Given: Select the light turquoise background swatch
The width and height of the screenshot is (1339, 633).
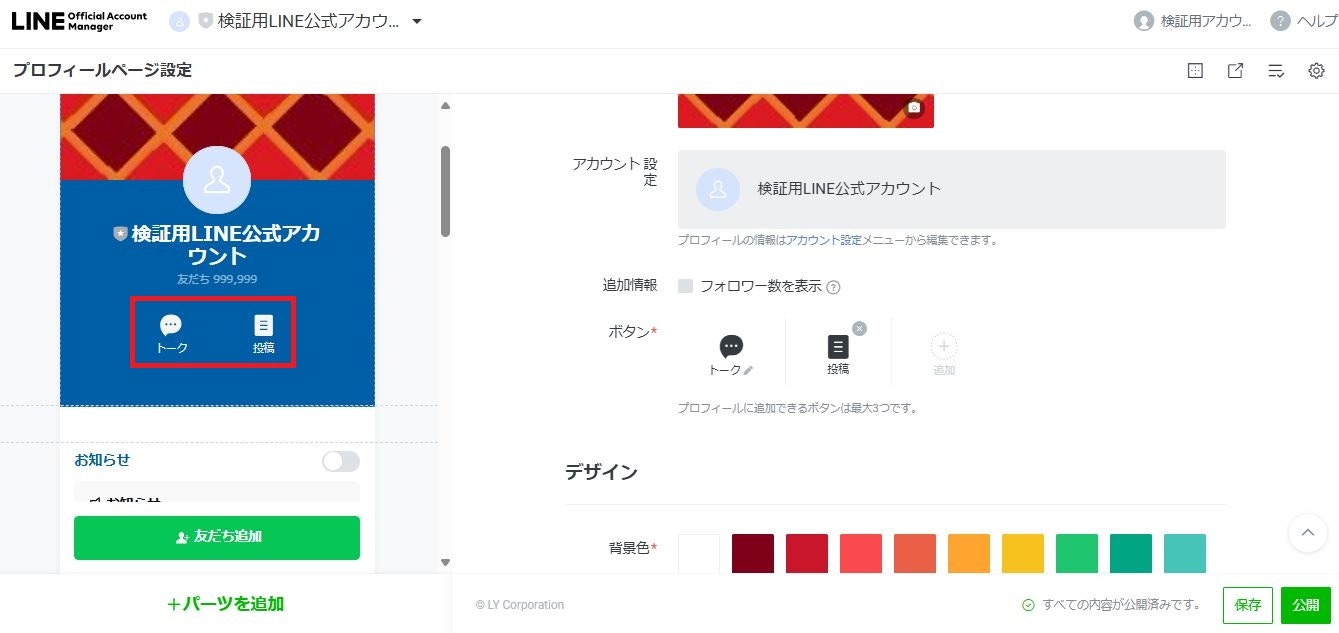Looking at the screenshot, I should (1185, 554).
